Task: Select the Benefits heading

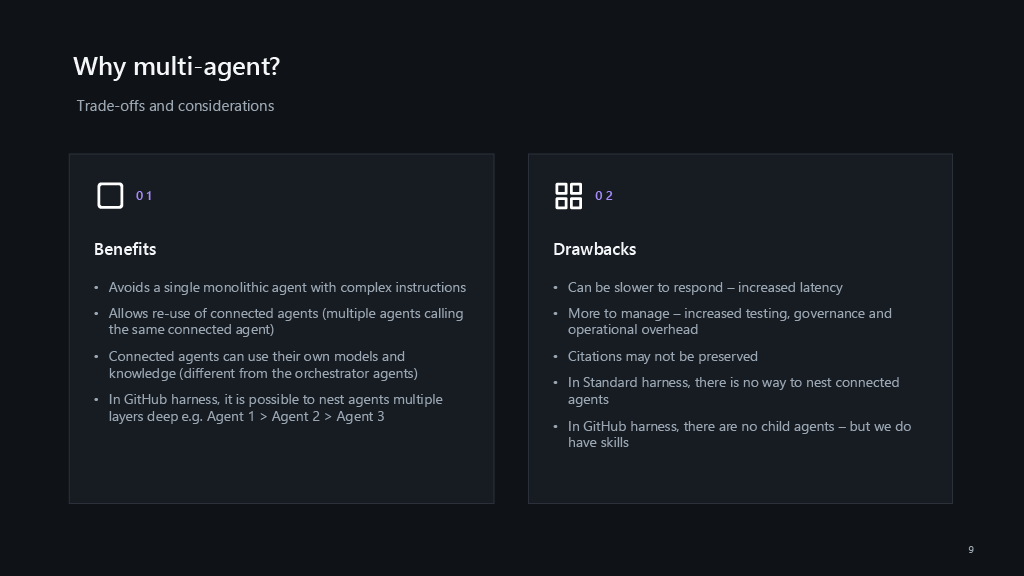Action: click(125, 249)
